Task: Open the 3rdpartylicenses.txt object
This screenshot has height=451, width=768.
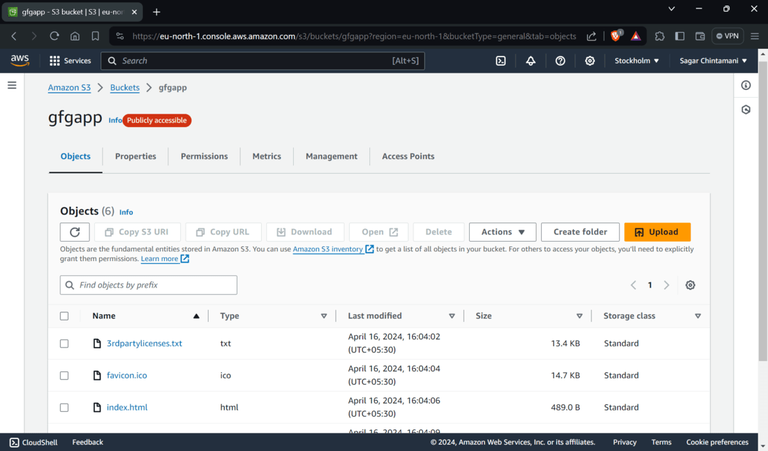Action: (x=144, y=343)
